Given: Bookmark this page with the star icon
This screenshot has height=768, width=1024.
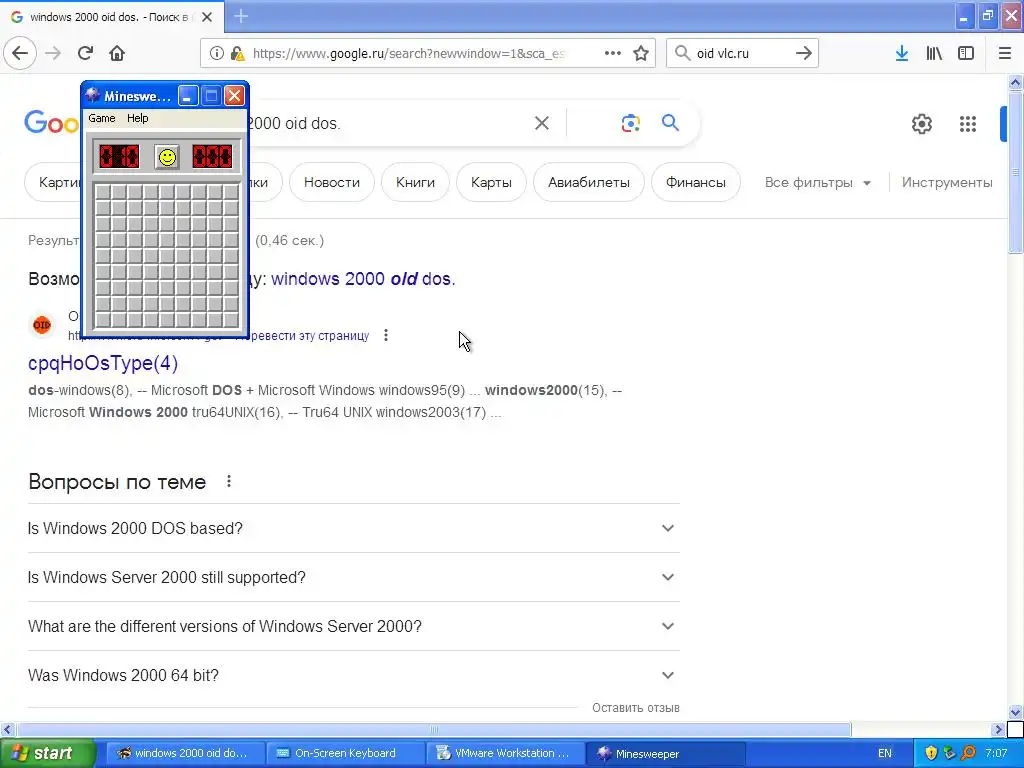Looking at the screenshot, I should click(641, 53).
